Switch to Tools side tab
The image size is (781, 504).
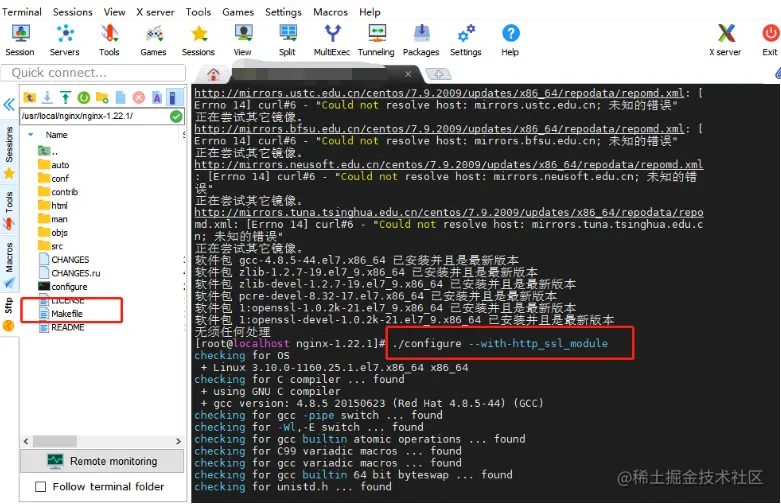9,210
